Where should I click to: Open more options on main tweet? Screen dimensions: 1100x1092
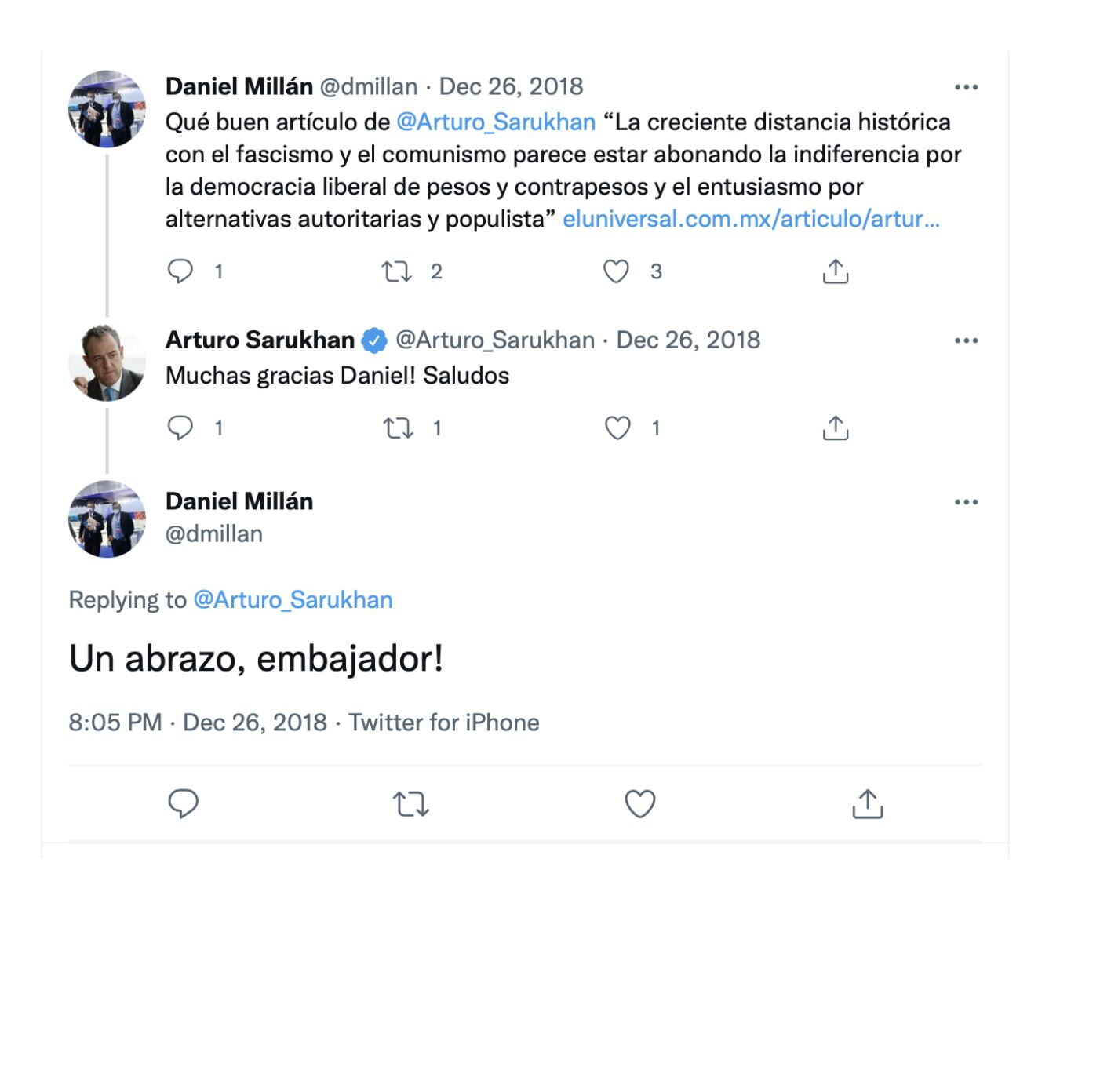[x=966, y=502]
